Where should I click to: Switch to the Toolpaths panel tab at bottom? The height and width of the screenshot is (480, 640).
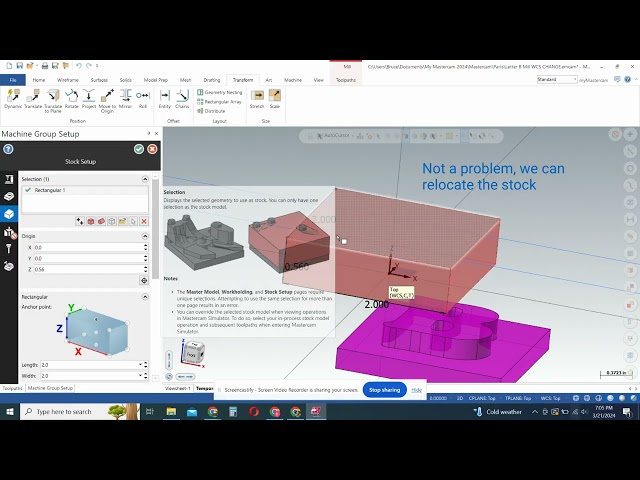[x=12, y=388]
